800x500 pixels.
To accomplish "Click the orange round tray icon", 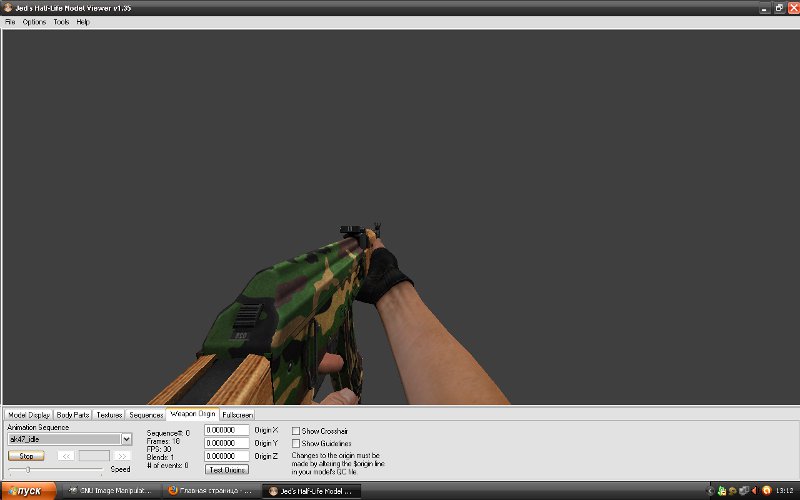I will 766,491.
